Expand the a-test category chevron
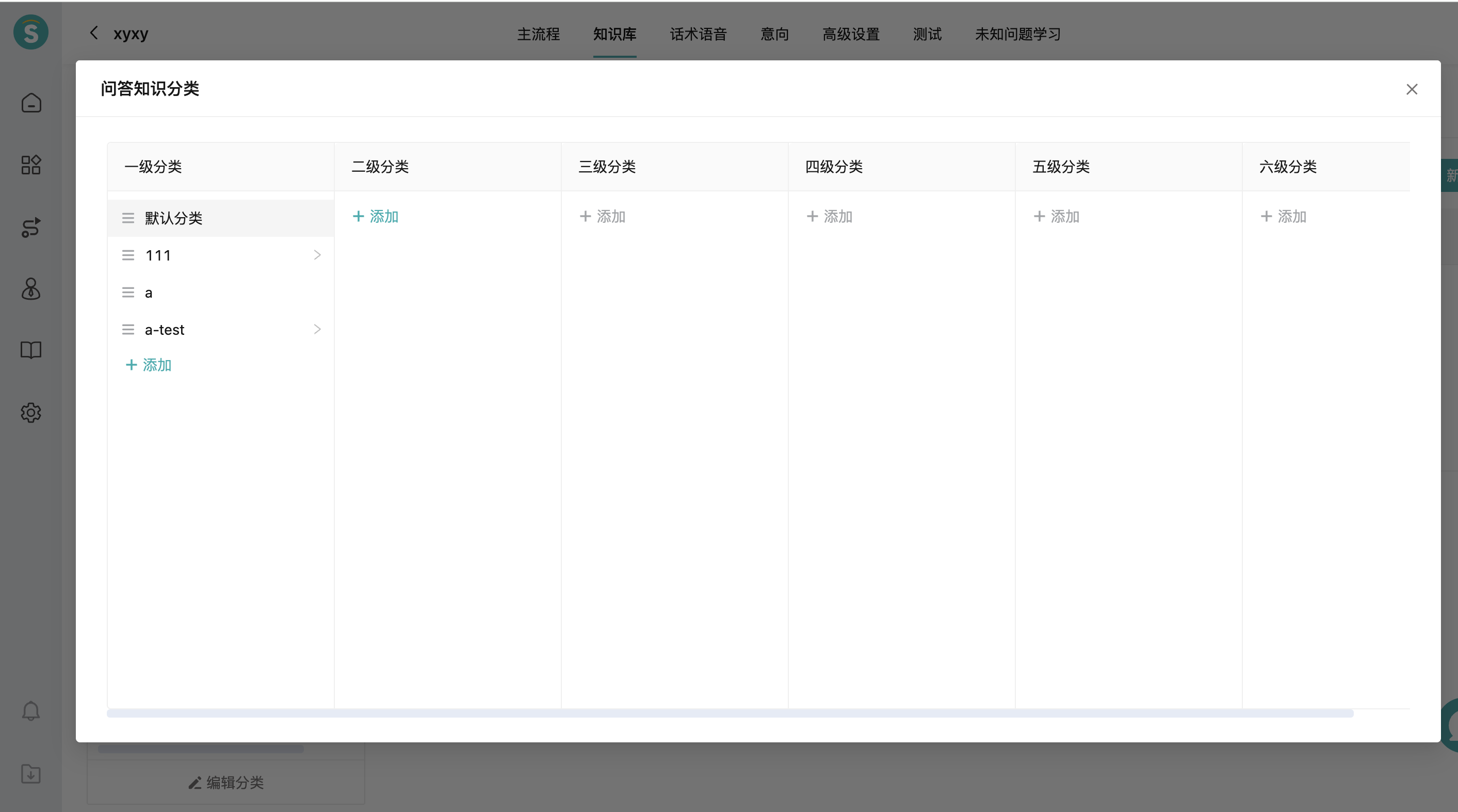Screen dimensions: 1458x812 tap(317, 329)
